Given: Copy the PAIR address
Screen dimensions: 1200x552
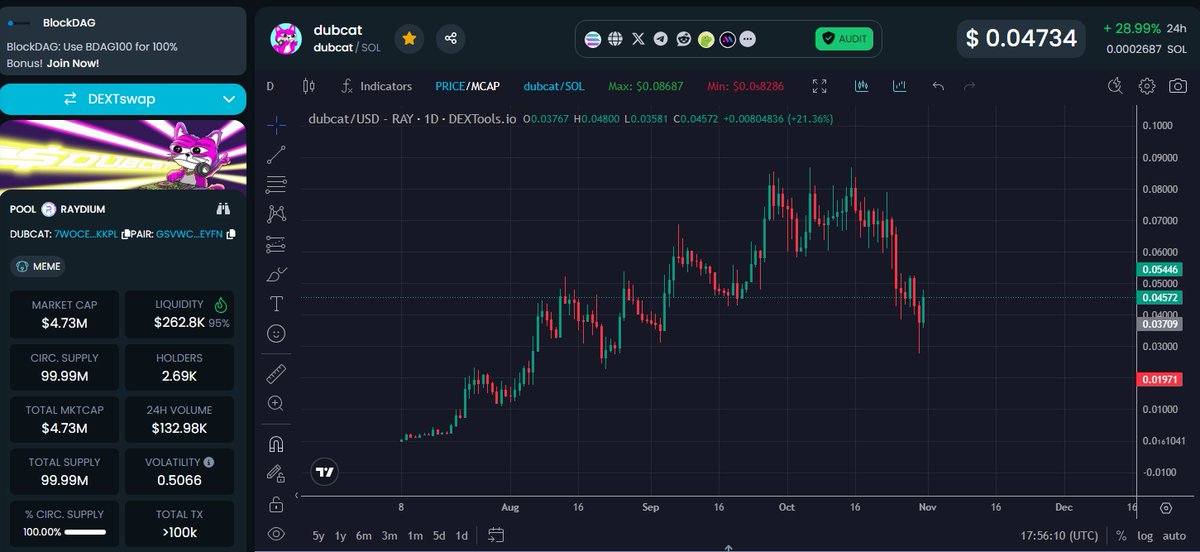Looking at the screenshot, I should 231,234.
